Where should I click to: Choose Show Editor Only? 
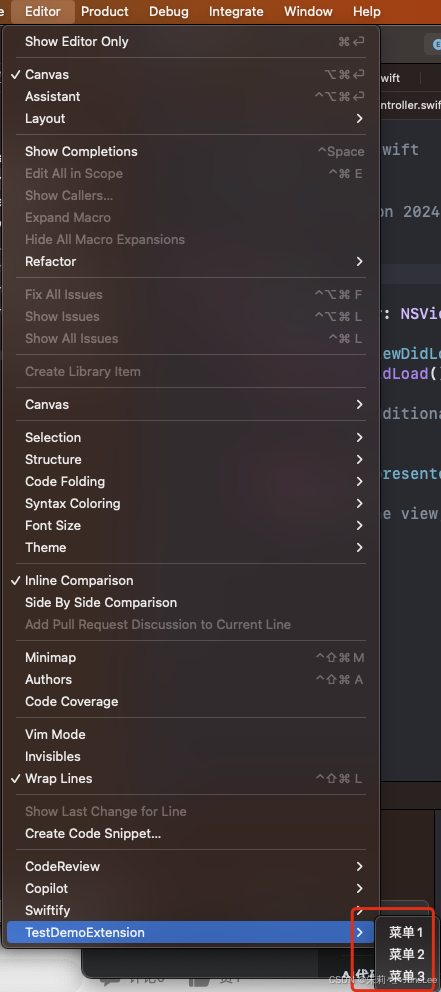click(191, 42)
